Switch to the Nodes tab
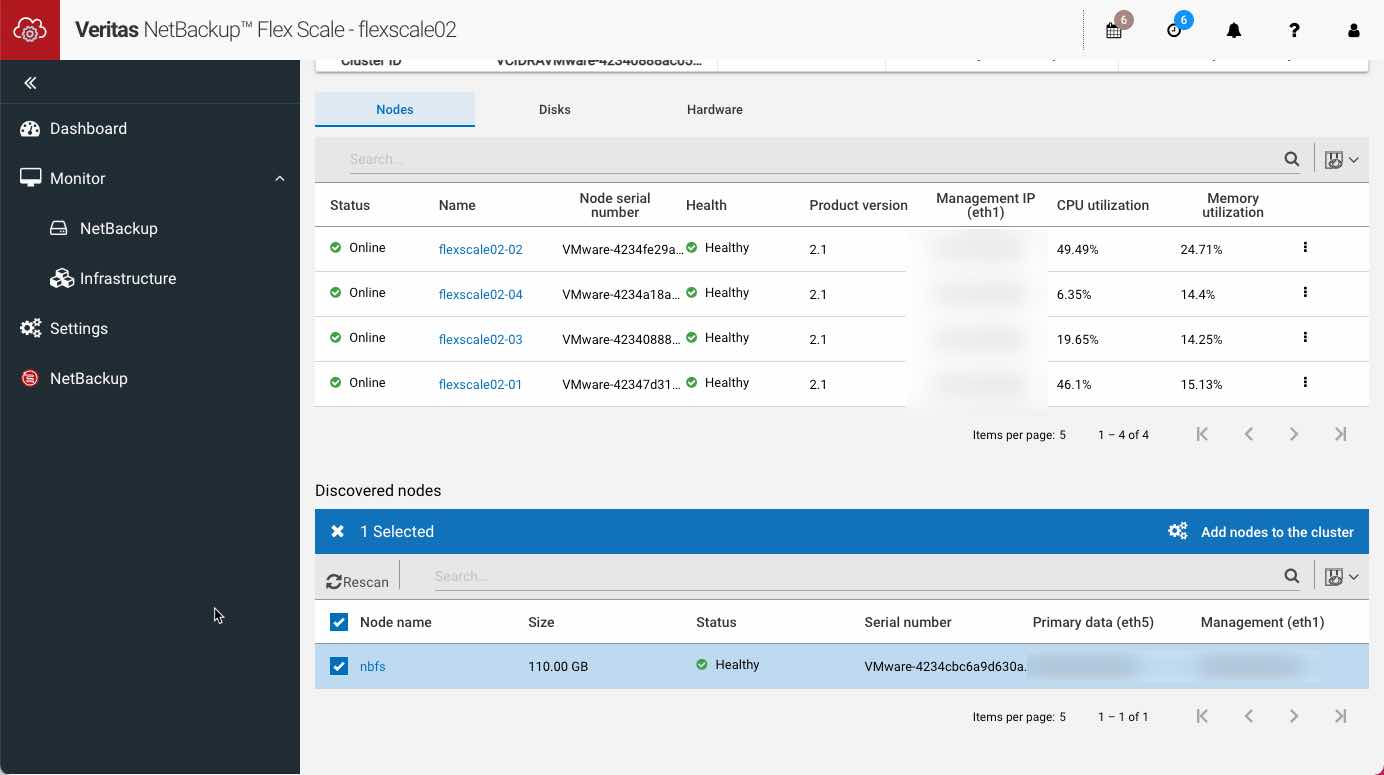 (x=395, y=109)
